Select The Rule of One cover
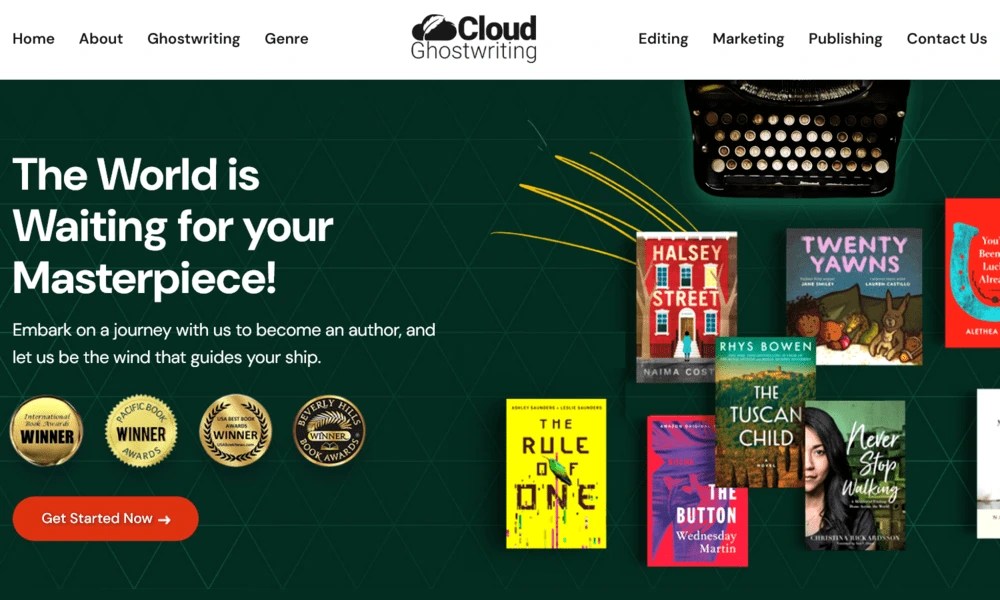The image size is (1000, 600). 556,474
